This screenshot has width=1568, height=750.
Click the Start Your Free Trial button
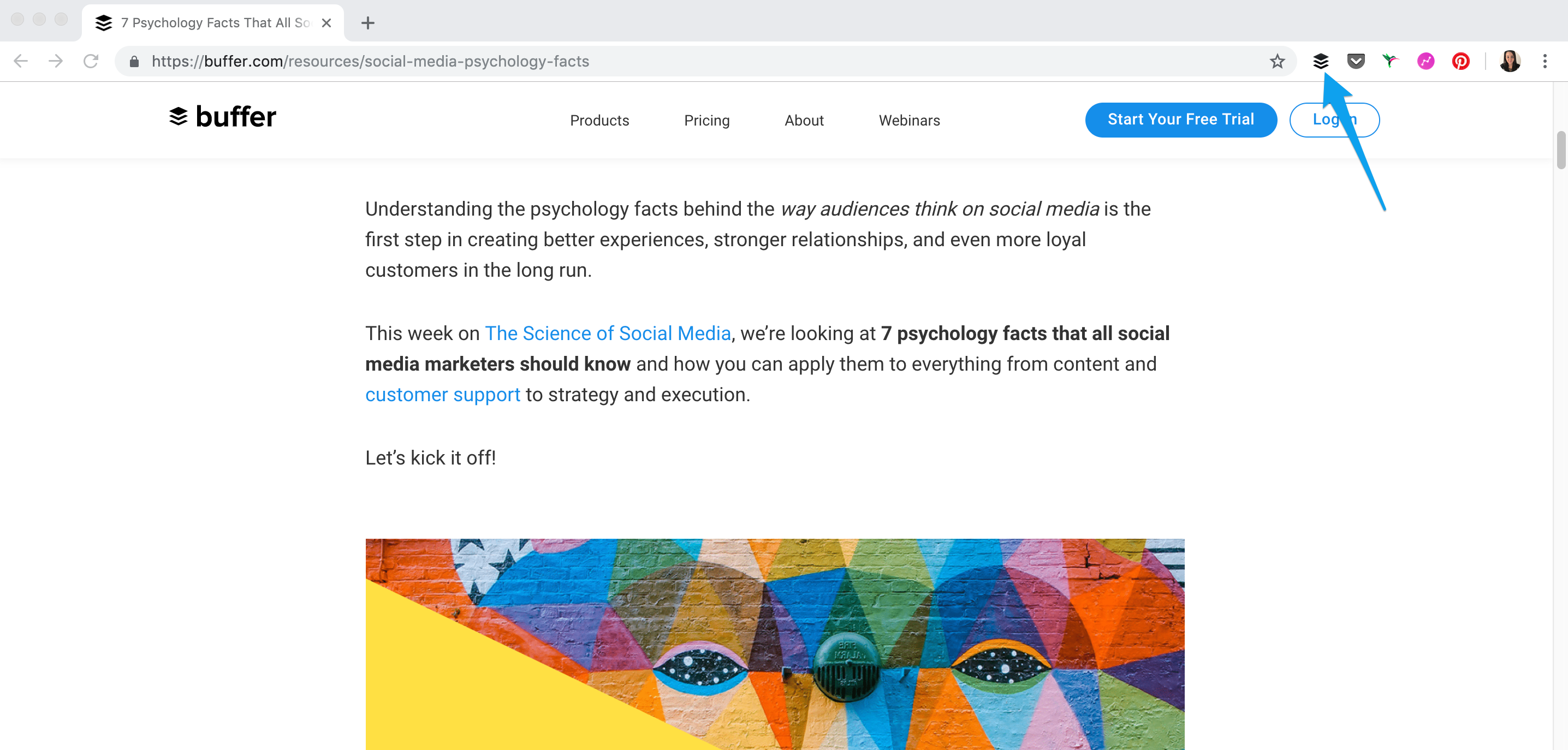(x=1180, y=120)
